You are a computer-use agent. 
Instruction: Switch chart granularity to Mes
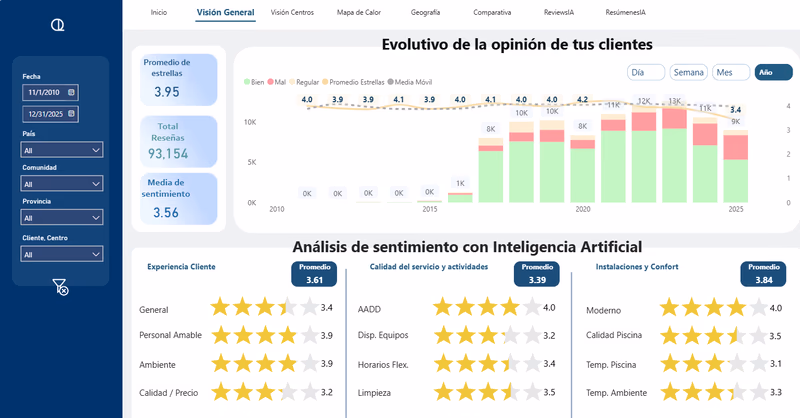731,72
